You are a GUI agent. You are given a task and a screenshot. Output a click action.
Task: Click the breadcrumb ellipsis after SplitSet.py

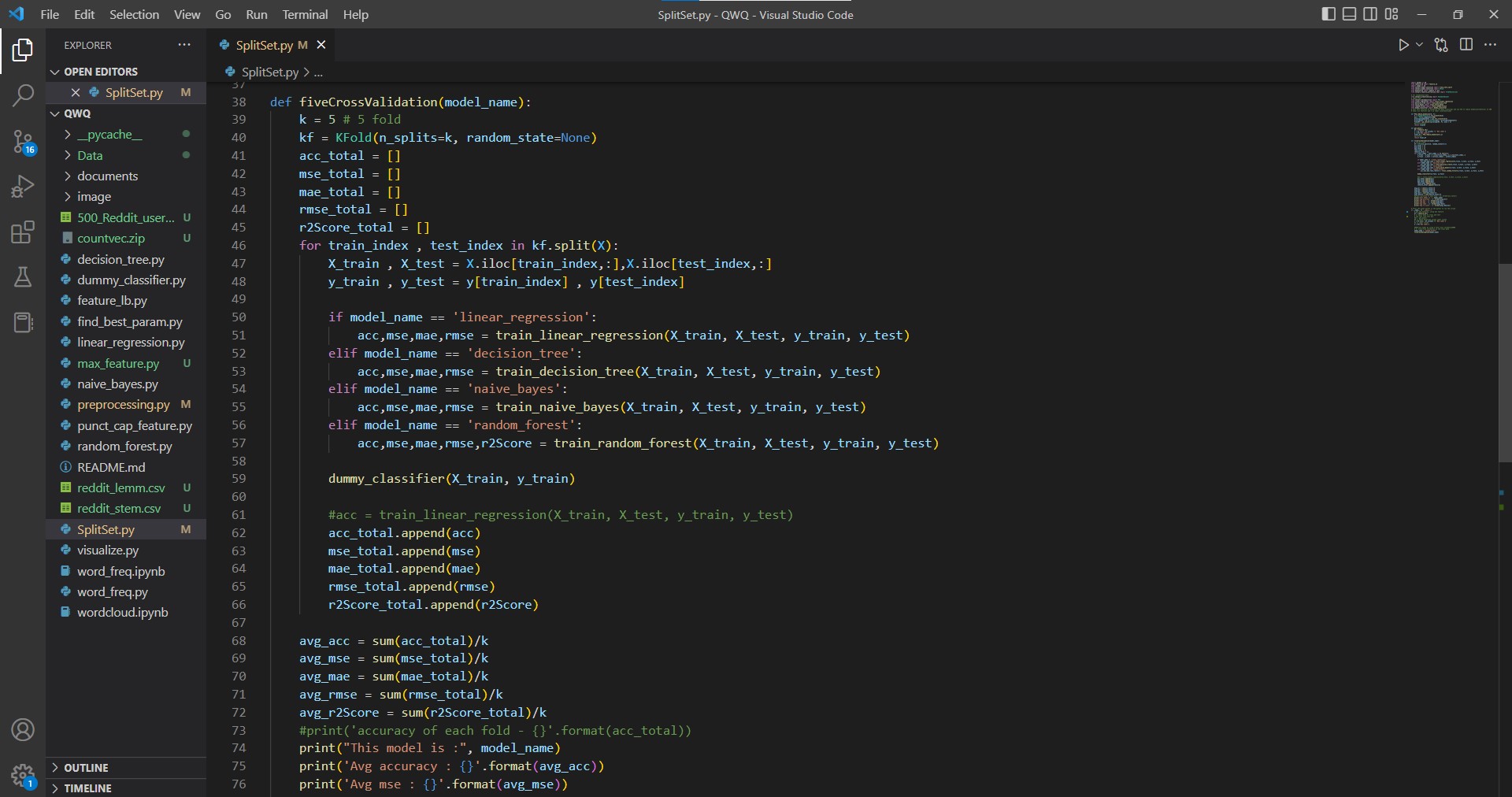coord(318,72)
